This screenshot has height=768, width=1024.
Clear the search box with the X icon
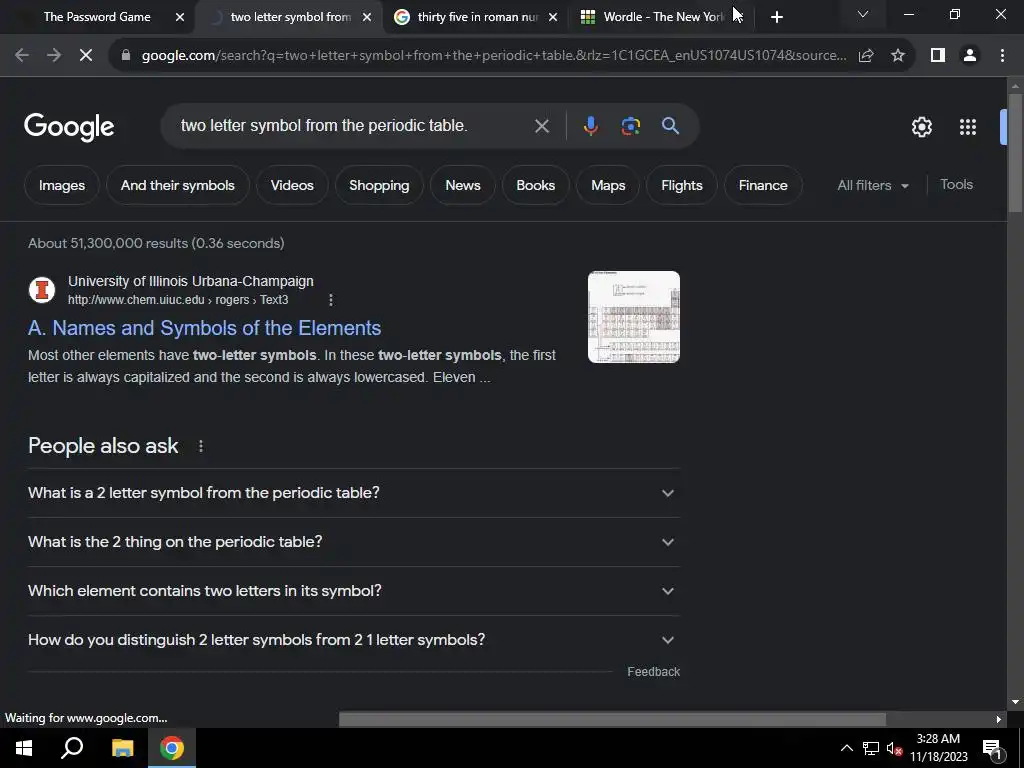(541, 126)
